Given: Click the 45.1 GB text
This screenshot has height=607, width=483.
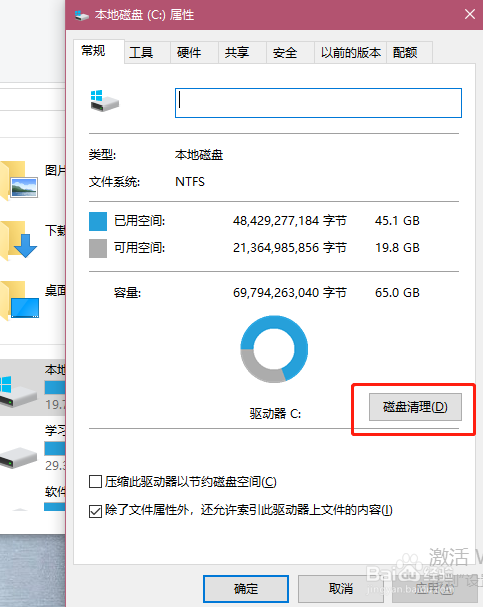Looking at the screenshot, I should tap(397, 221).
